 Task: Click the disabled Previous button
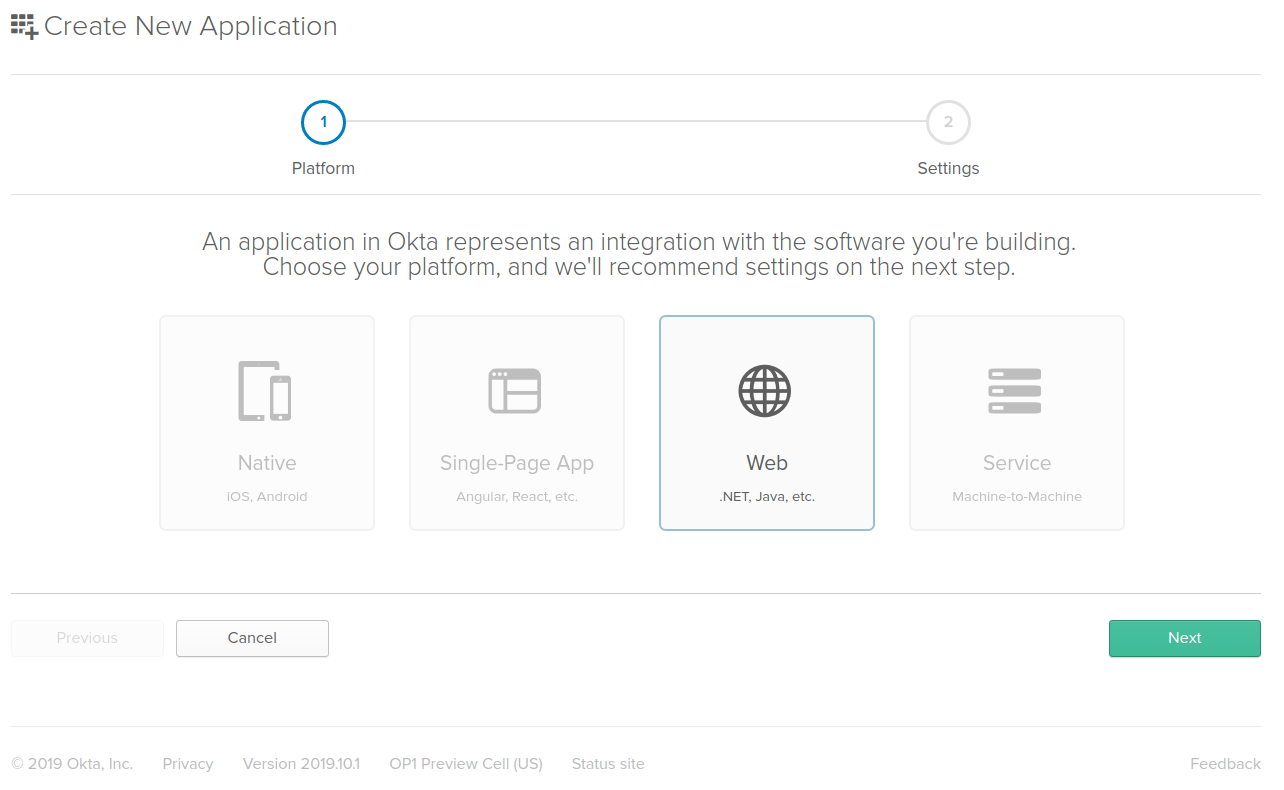pyautogui.click(x=87, y=638)
